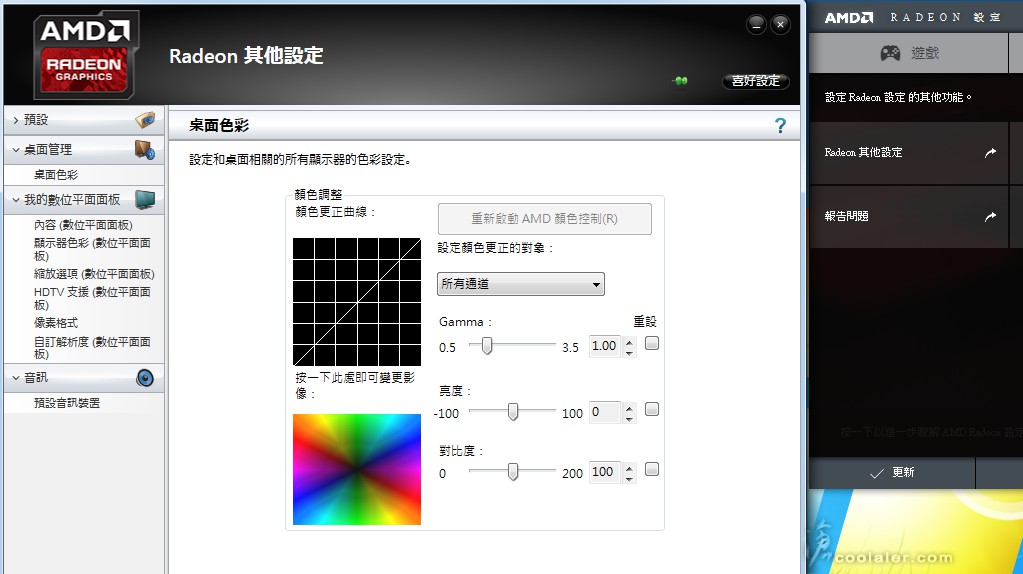Viewport: 1023px width, 574px height.
Task: Open the 遊戲 tab in Radeon 設定
Action: pyautogui.click(x=908, y=53)
